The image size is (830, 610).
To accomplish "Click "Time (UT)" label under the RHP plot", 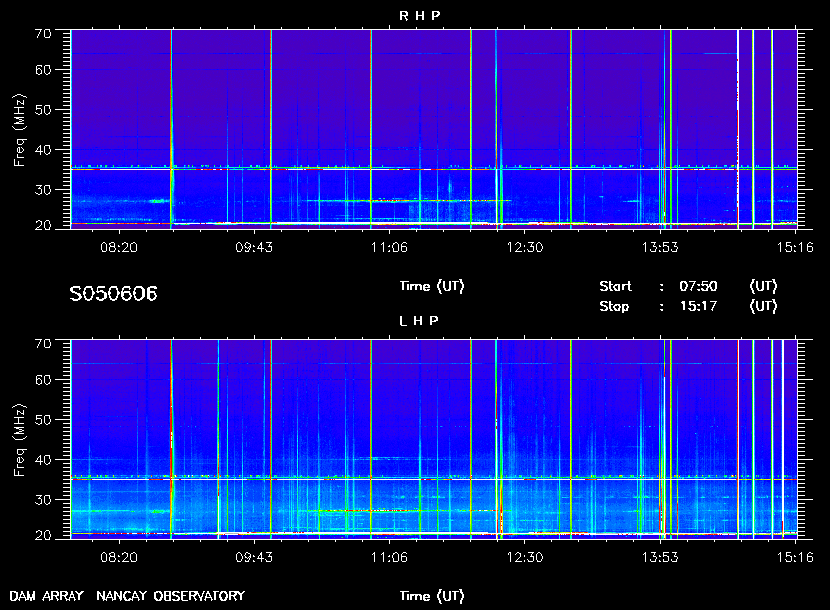I will (x=432, y=286).
